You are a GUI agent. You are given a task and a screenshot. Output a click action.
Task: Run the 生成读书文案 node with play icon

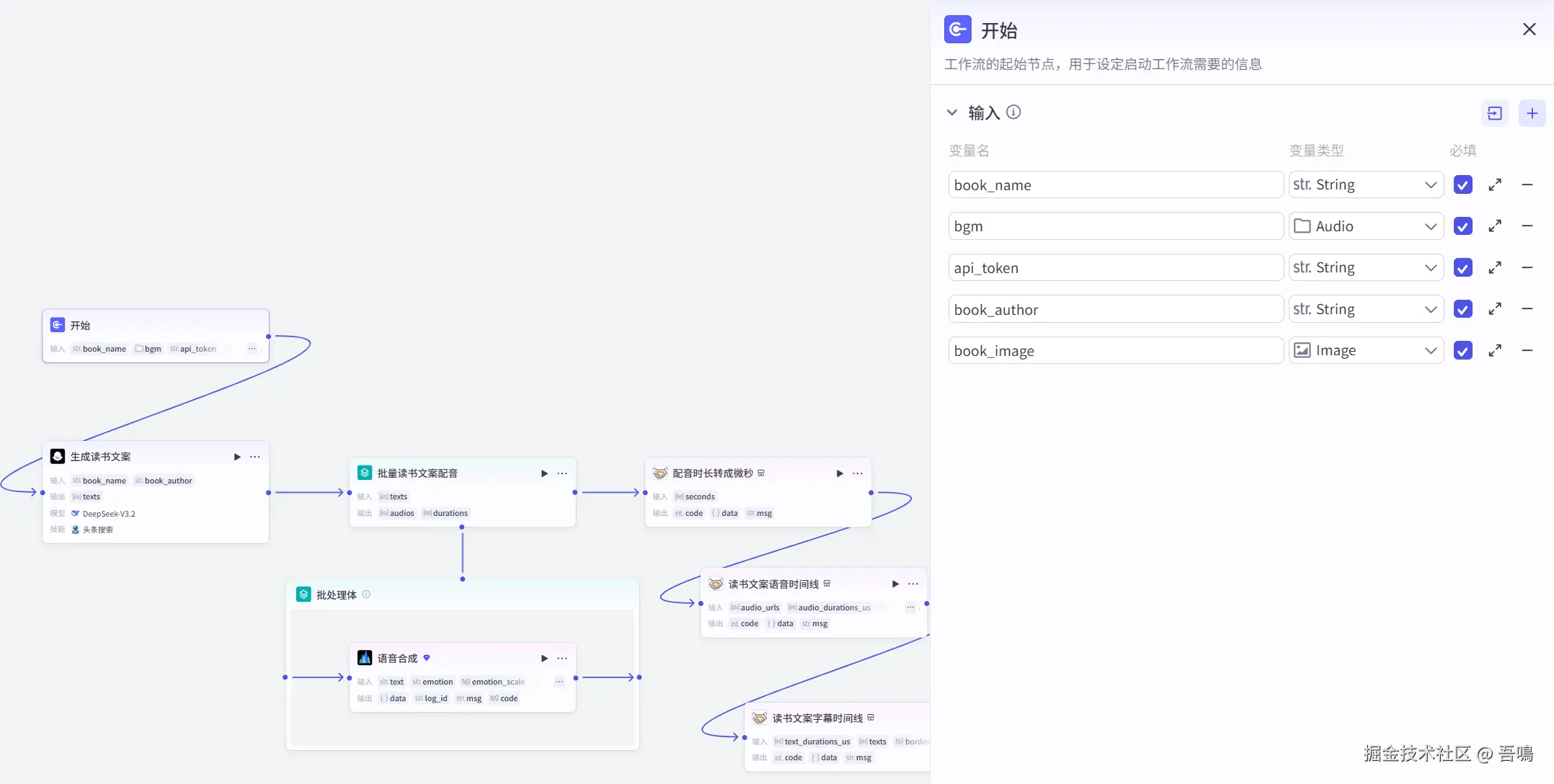pyautogui.click(x=237, y=457)
